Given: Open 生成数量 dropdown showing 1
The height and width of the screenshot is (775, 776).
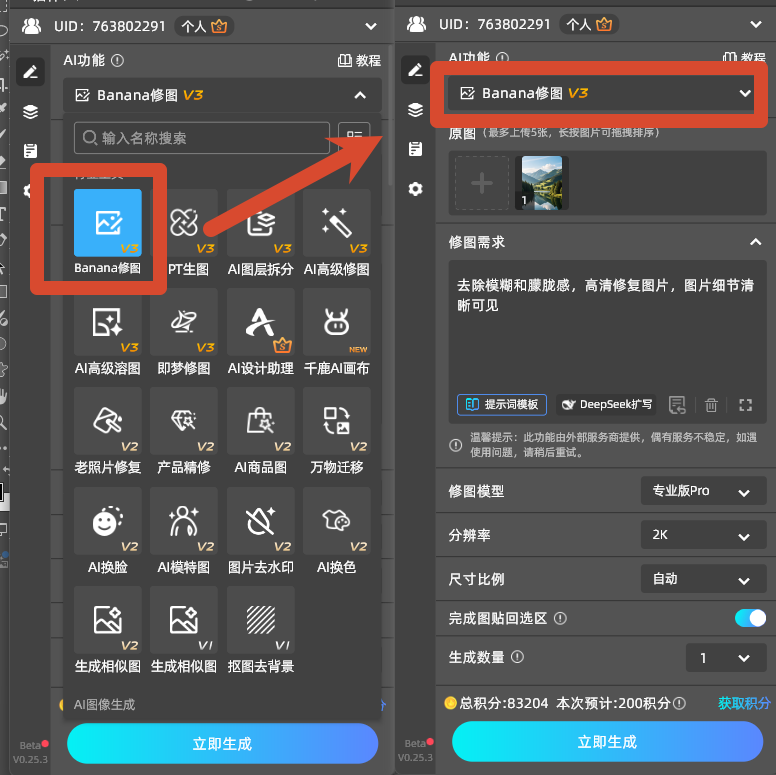Looking at the screenshot, I should (726, 658).
